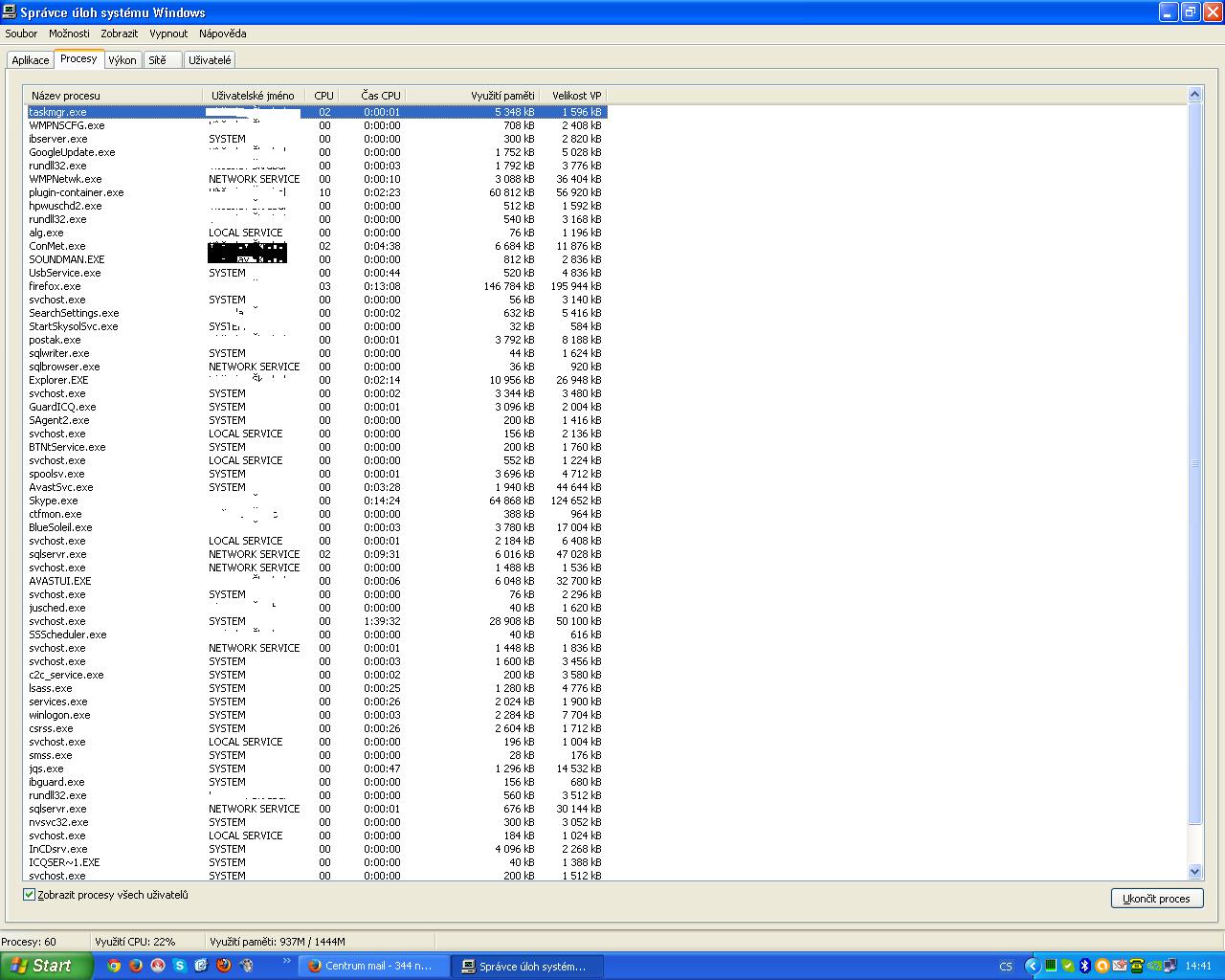Image resolution: width=1225 pixels, height=980 pixels.
Task: Sort by Velikost VP column header
Action: pos(573,96)
